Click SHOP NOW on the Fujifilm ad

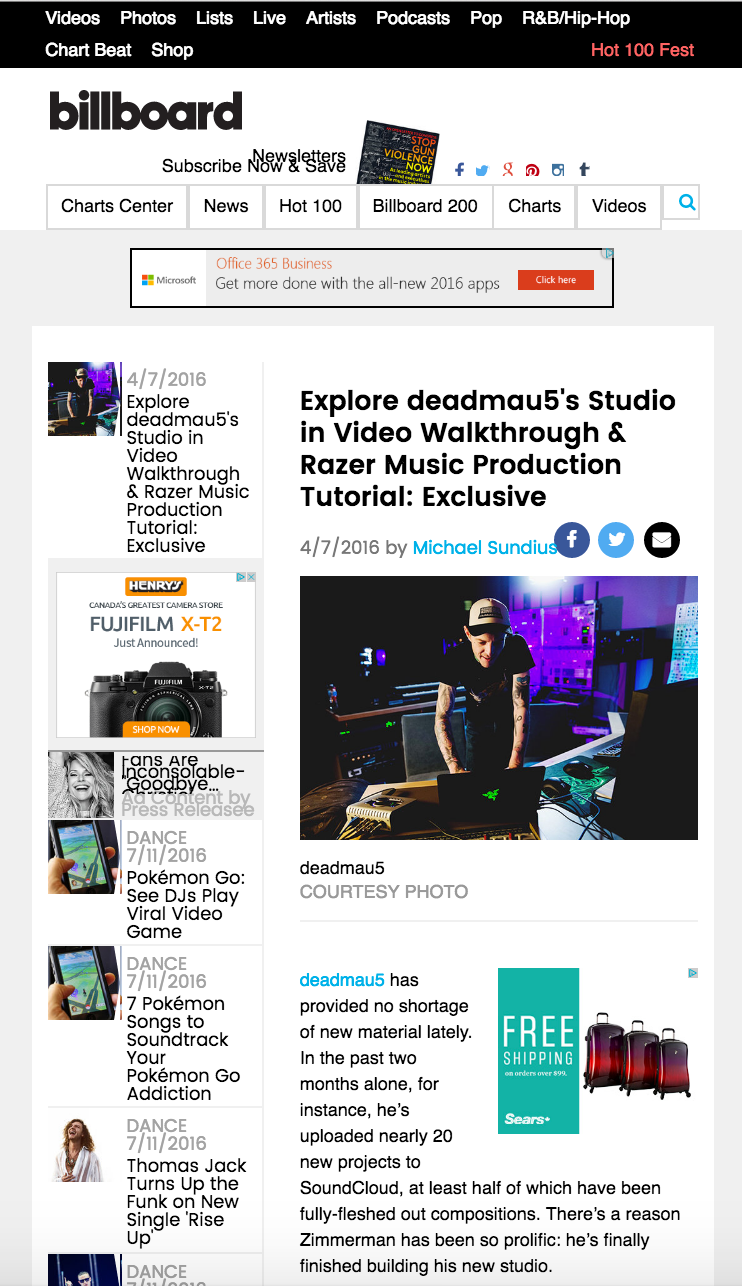(155, 729)
